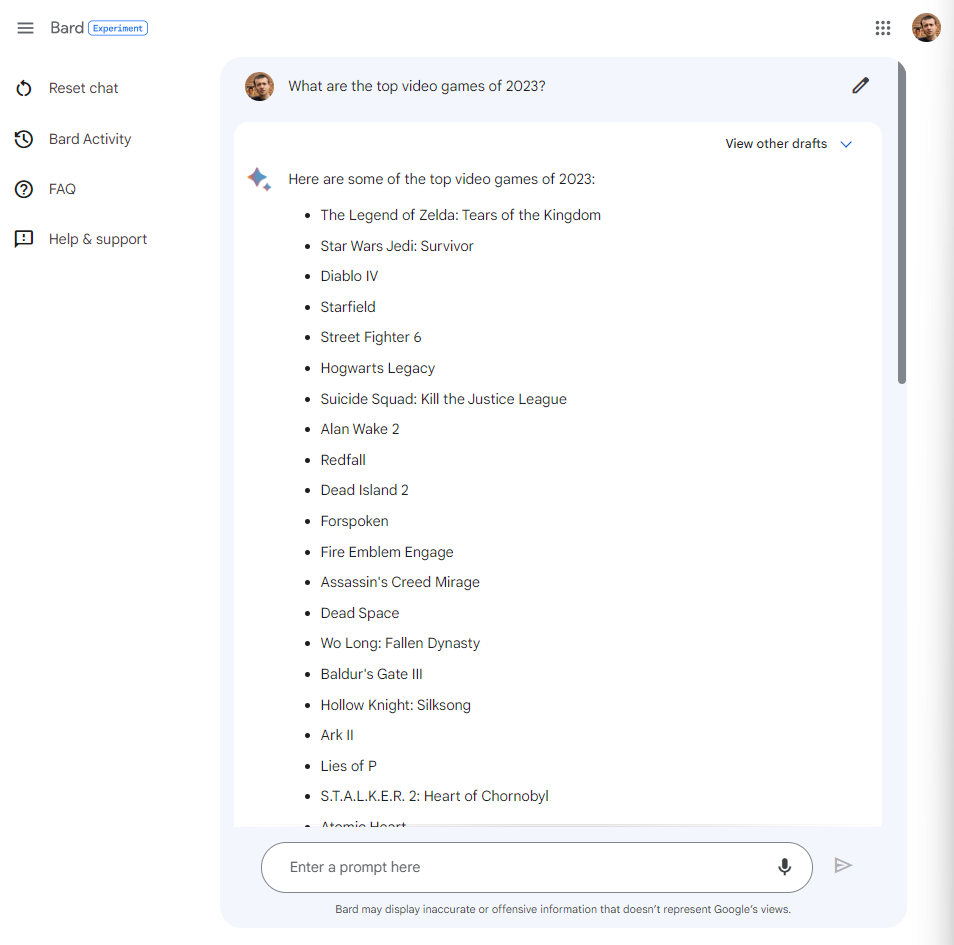Click the Bard sparkle response icon

(259, 179)
